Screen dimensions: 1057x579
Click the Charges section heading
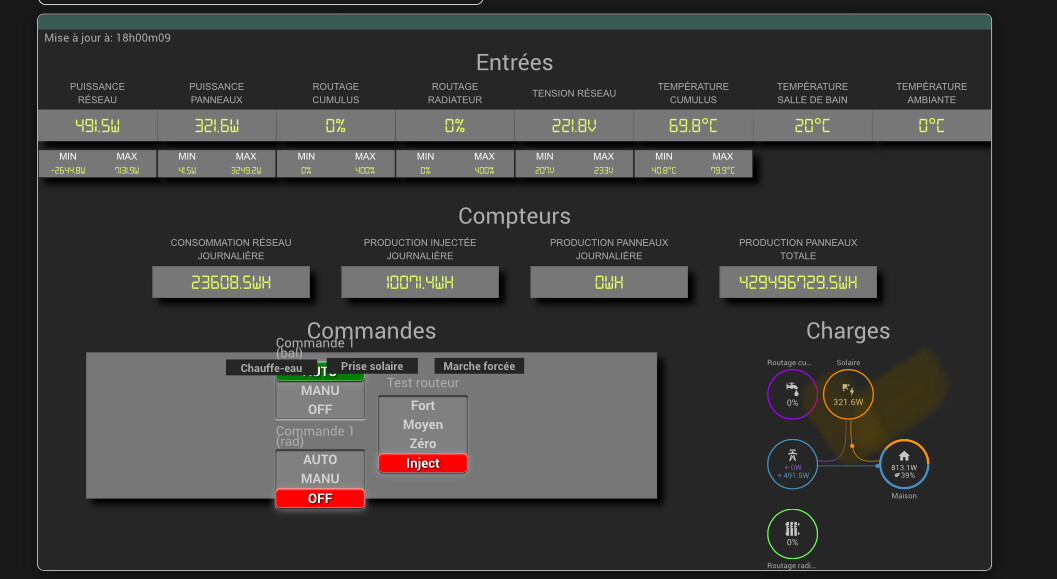848,331
